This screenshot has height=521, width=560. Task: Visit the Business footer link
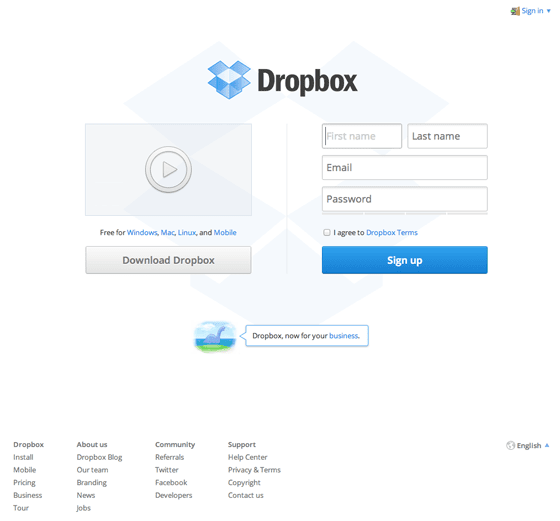pyautogui.click(x=28, y=495)
